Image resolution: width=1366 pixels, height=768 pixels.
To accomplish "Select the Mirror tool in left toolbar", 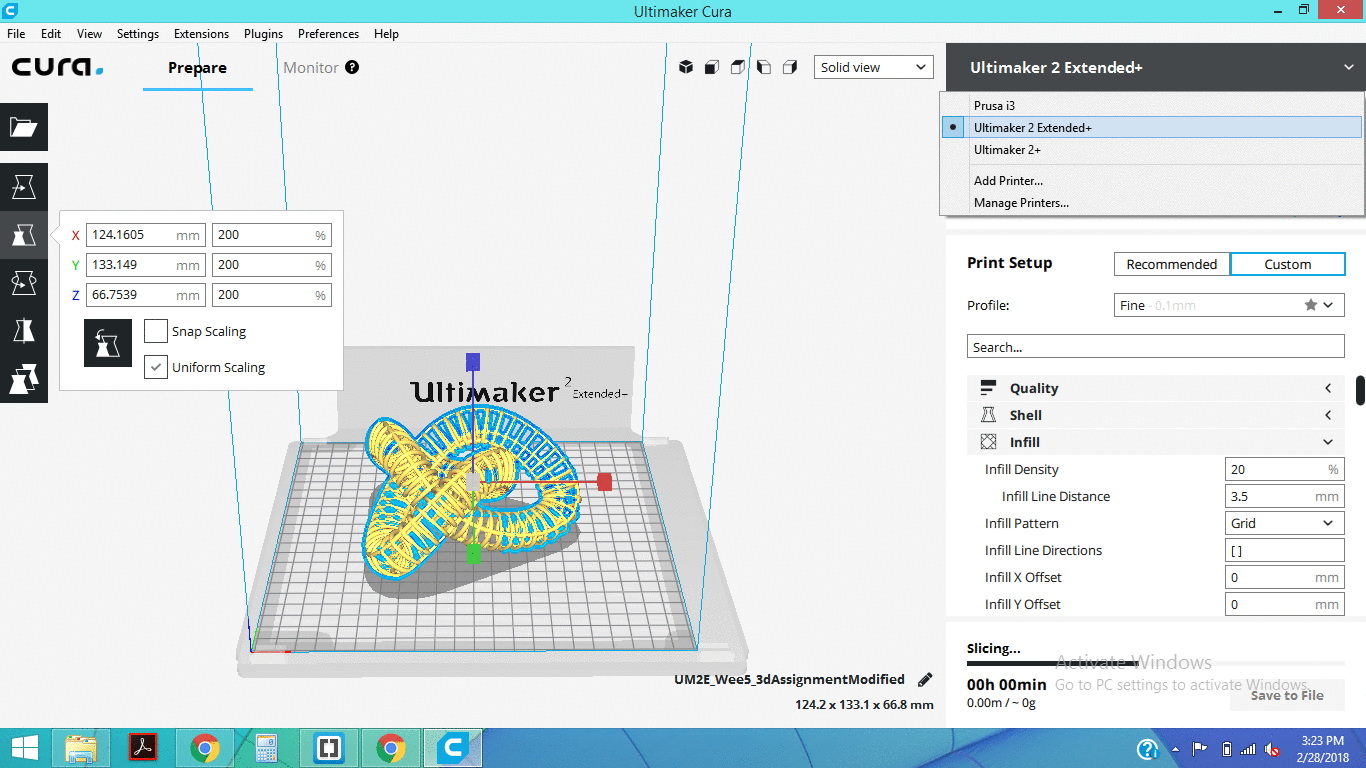I will 24,331.
